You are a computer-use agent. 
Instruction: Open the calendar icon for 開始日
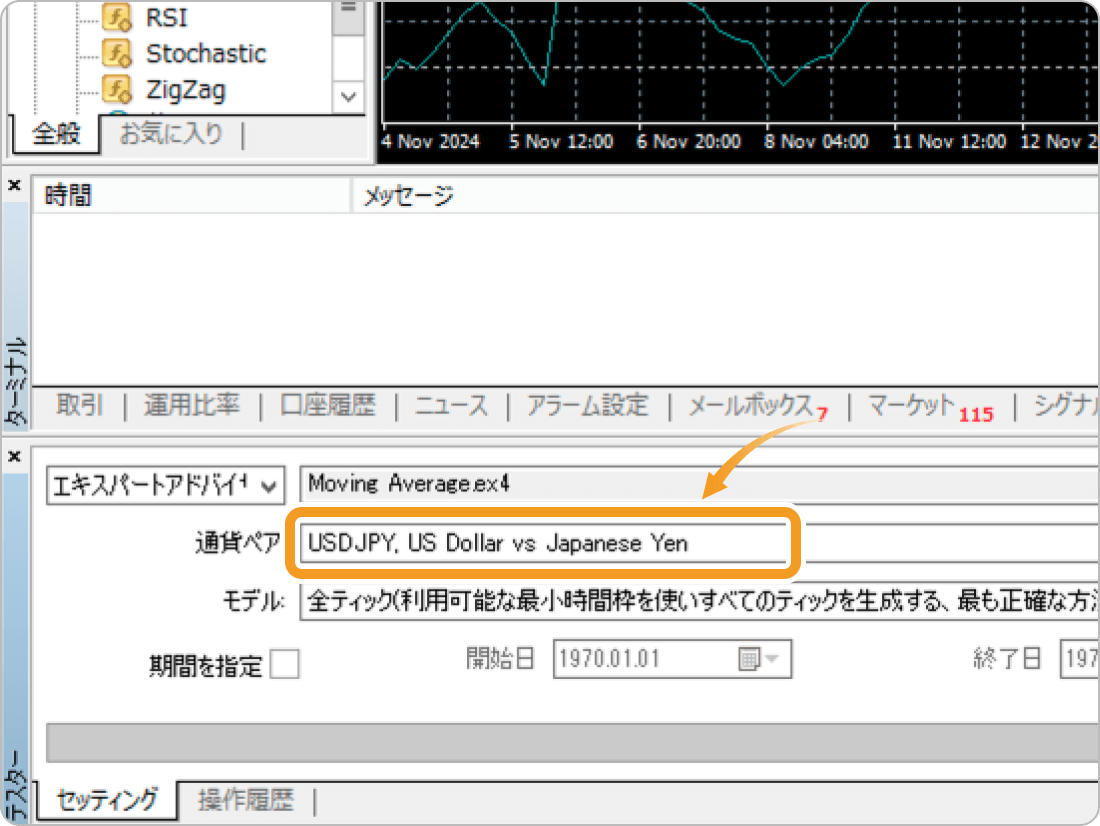click(749, 658)
